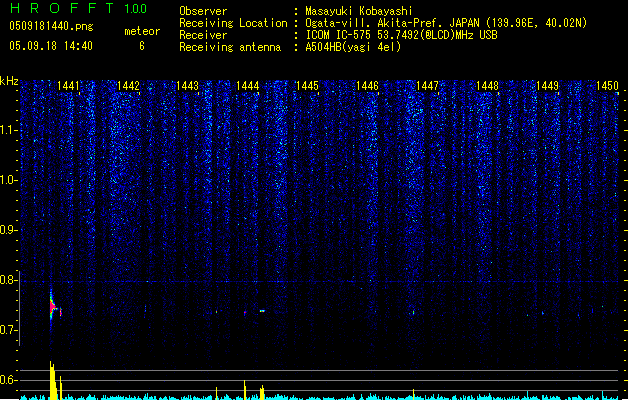Click the 1.0 kHz axis label
629x400 pixels.
[9, 180]
